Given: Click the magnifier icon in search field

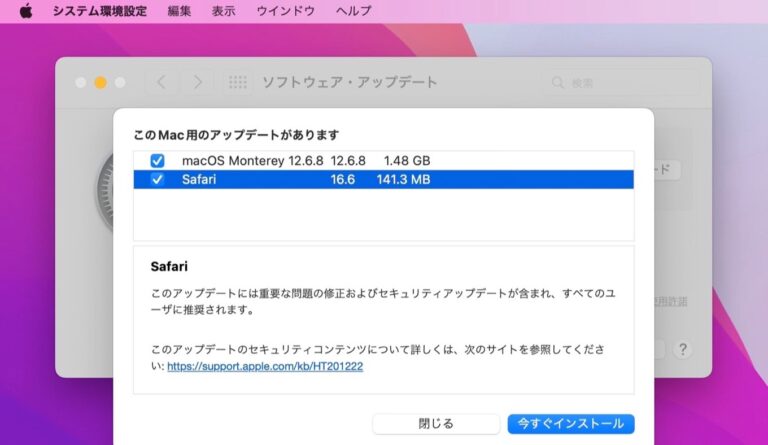Looking at the screenshot, I should (557, 83).
